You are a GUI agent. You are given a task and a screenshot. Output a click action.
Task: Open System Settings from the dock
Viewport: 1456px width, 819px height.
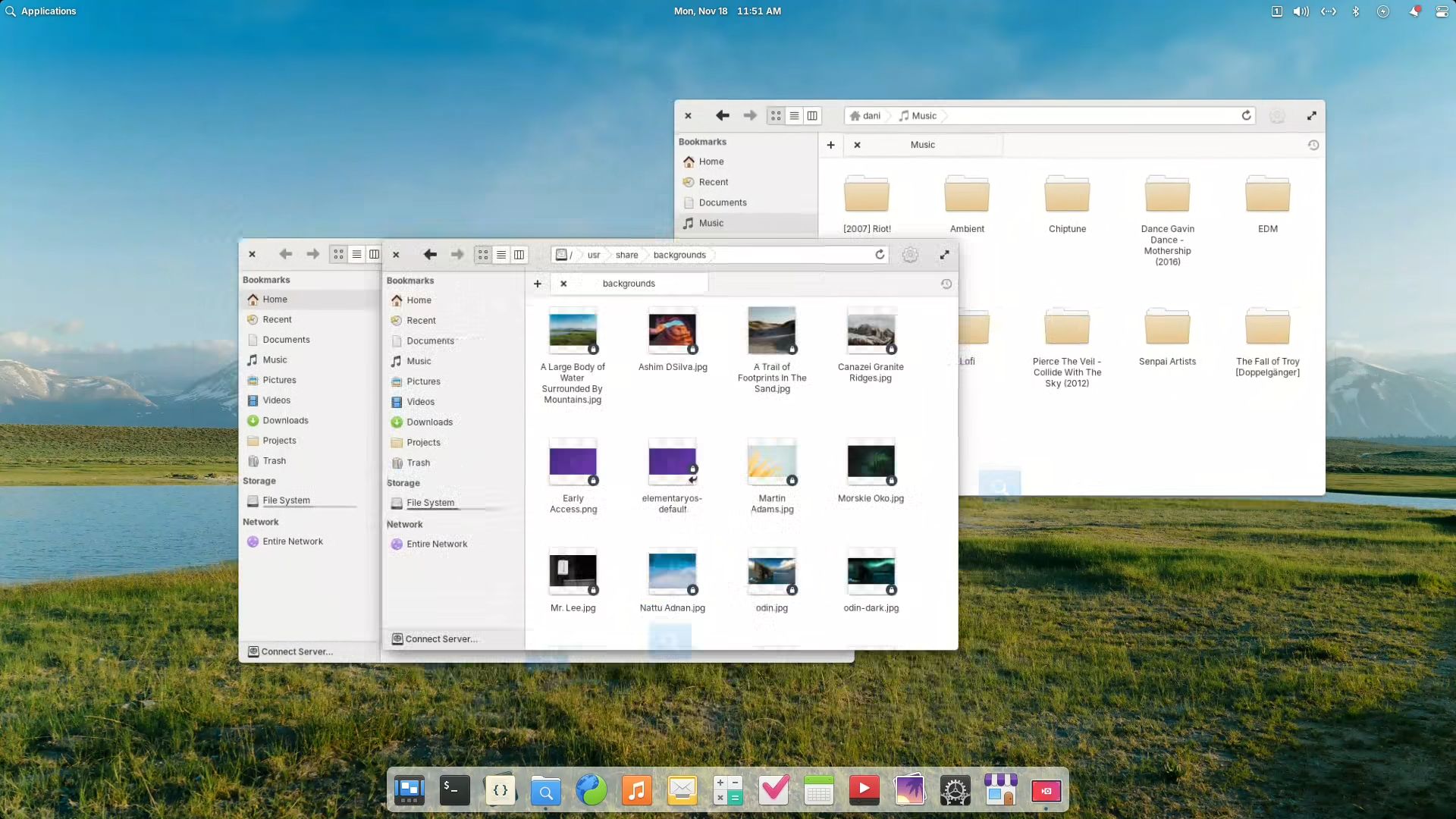(x=955, y=790)
